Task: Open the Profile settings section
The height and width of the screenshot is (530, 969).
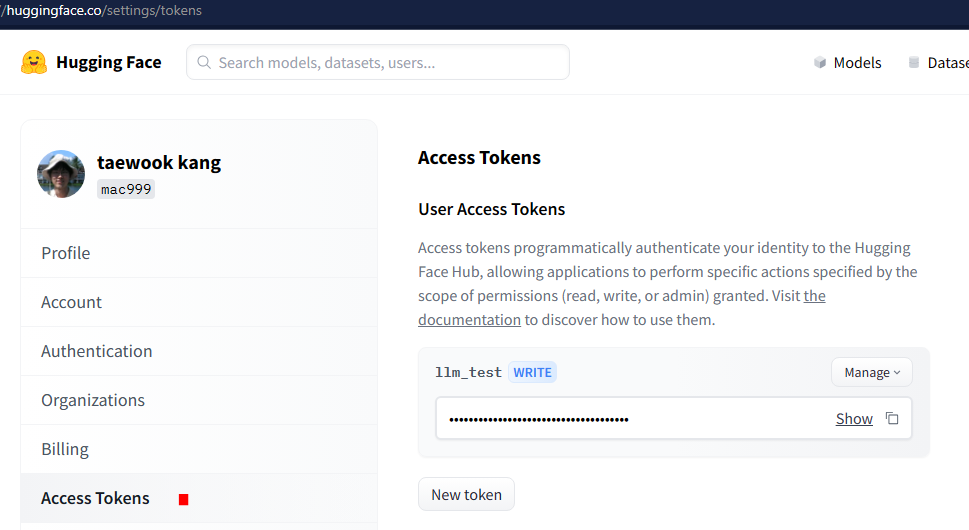Action: [199, 253]
